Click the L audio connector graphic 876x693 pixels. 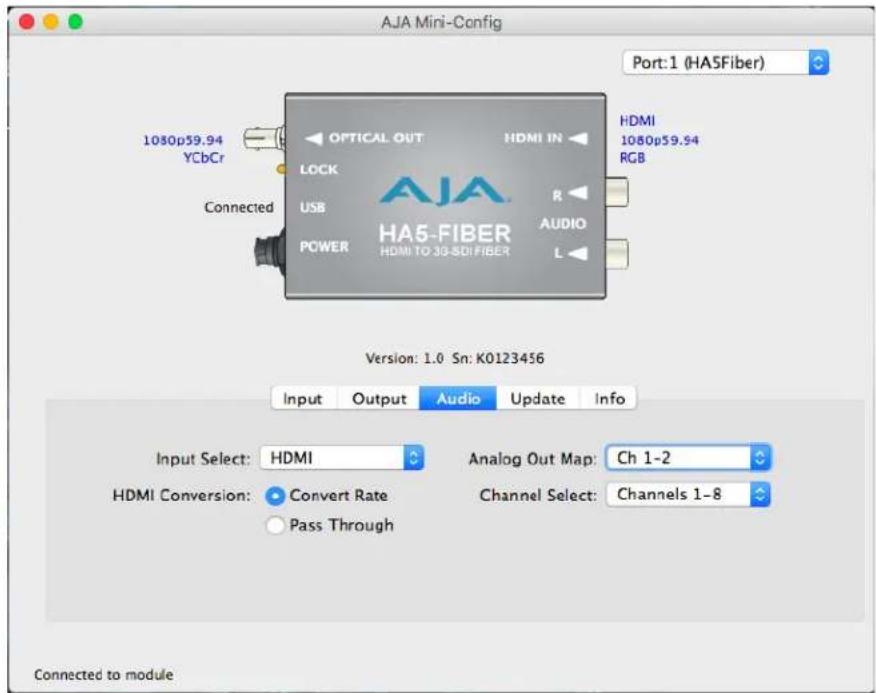617,254
